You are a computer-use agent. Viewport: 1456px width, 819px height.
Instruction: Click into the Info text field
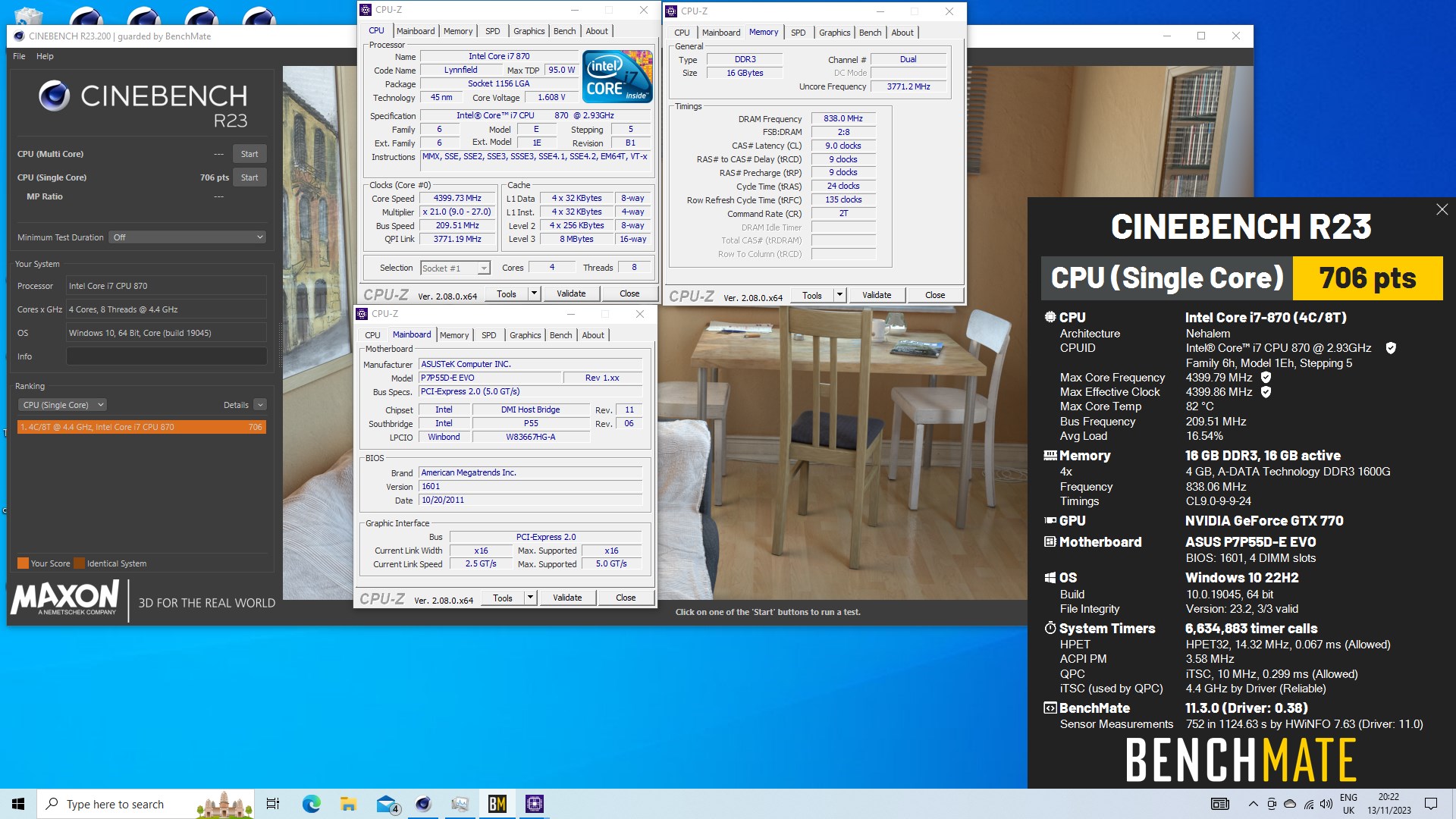(166, 356)
